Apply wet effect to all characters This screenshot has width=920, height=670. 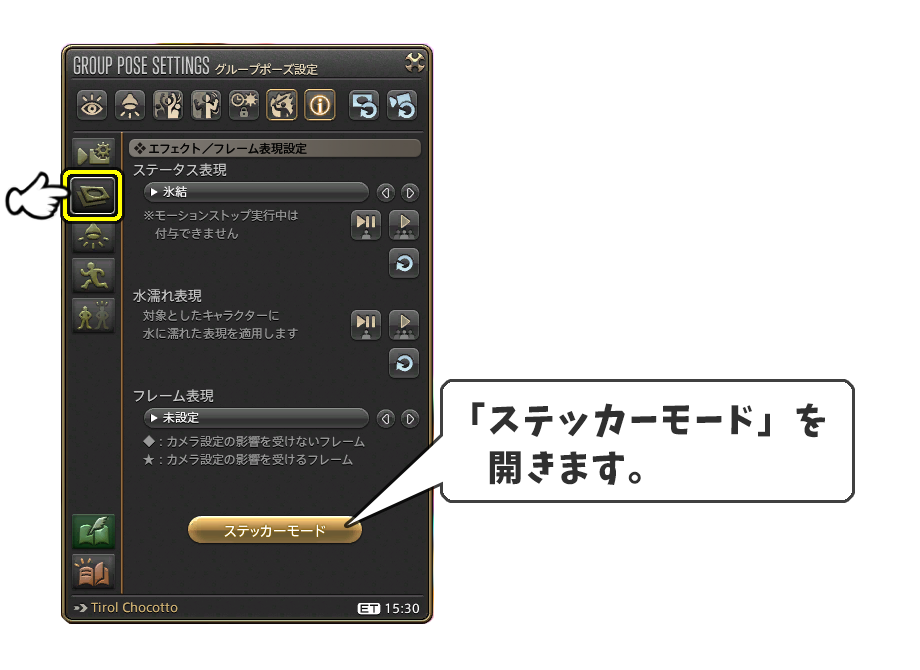tap(404, 324)
